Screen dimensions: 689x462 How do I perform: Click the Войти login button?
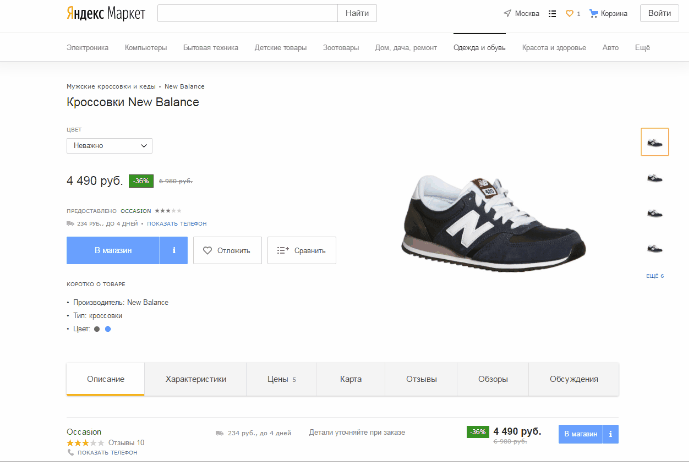(659, 13)
